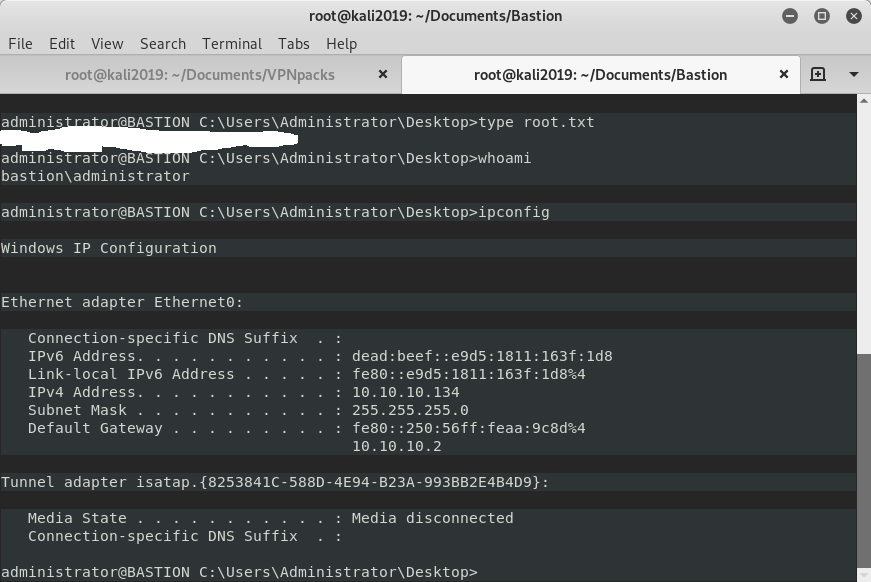Click the 'Media State' label
871x582 pixels.
[x=77, y=518]
